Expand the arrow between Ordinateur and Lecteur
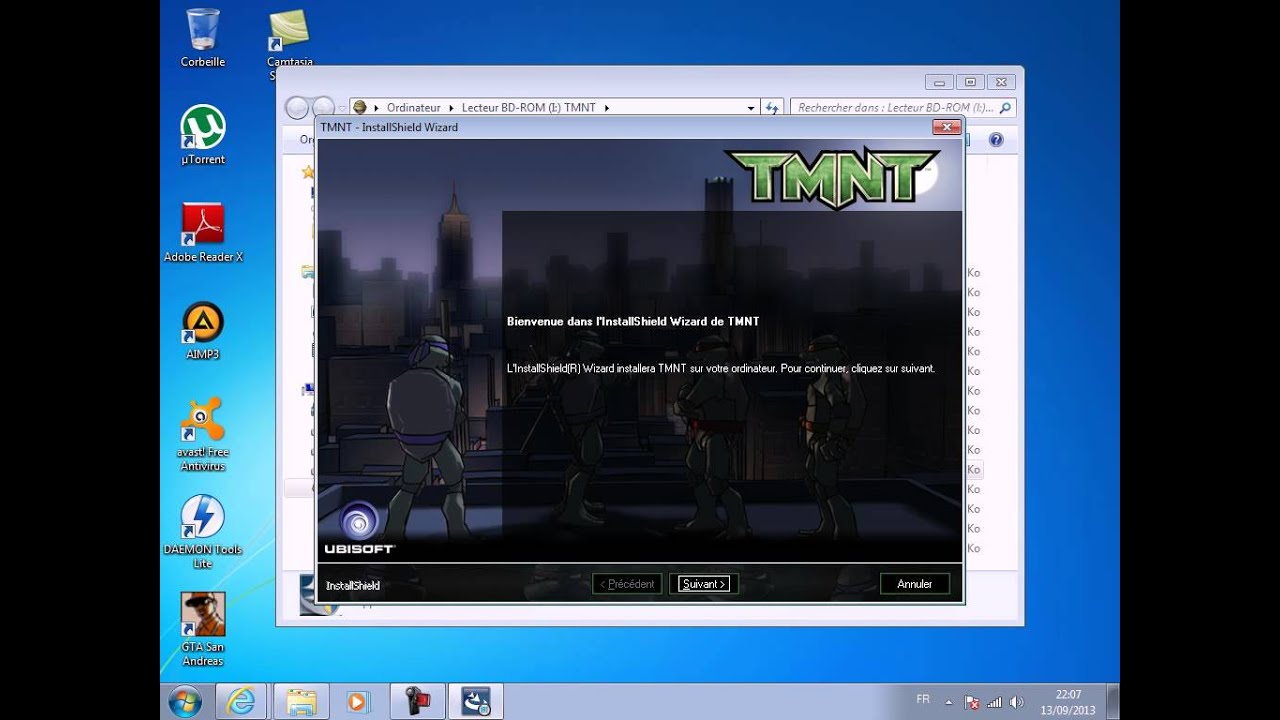This screenshot has width=1280, height=720. point(451,107)
